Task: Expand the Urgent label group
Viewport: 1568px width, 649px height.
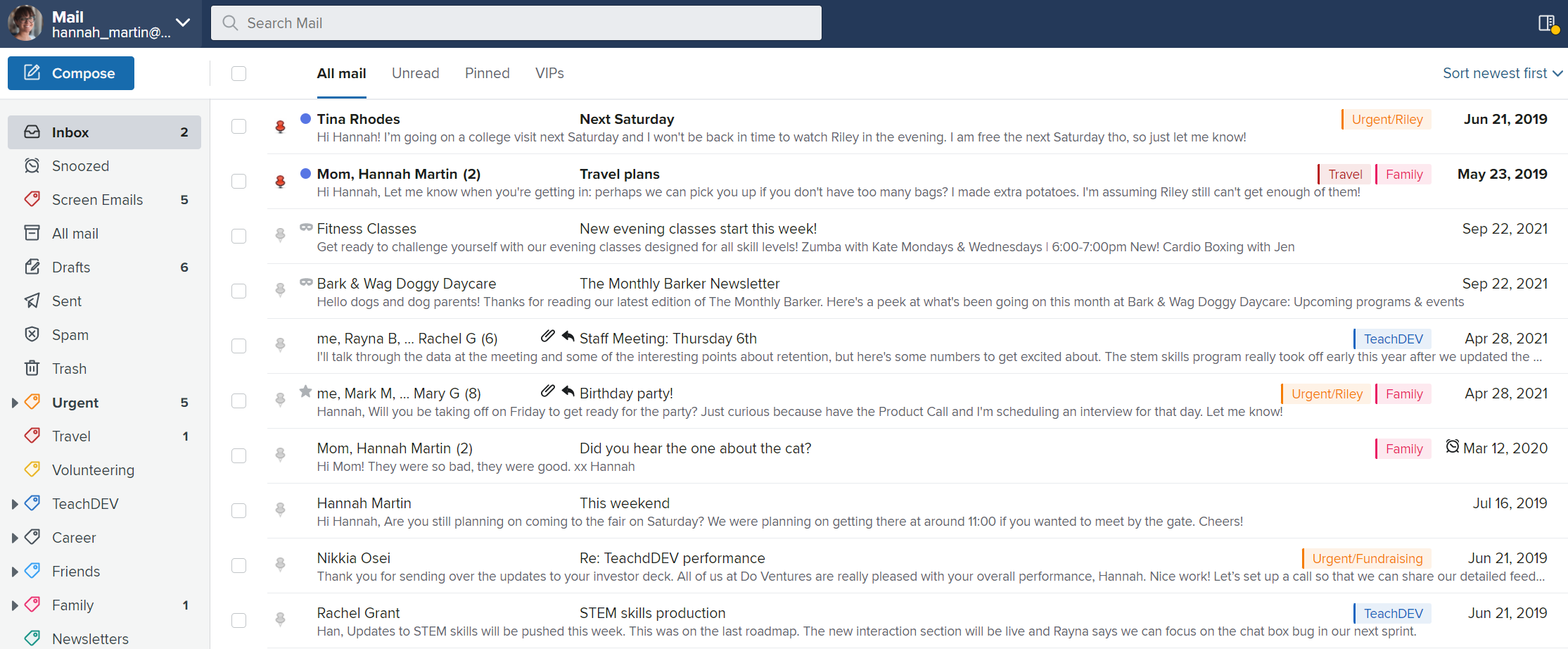Action: (x=14, y=402)
